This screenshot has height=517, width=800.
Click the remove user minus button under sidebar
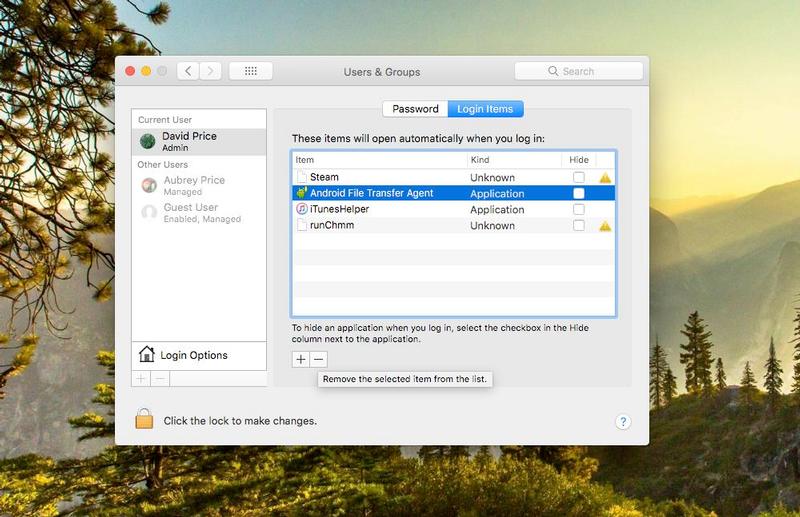[x=160, y=379]
